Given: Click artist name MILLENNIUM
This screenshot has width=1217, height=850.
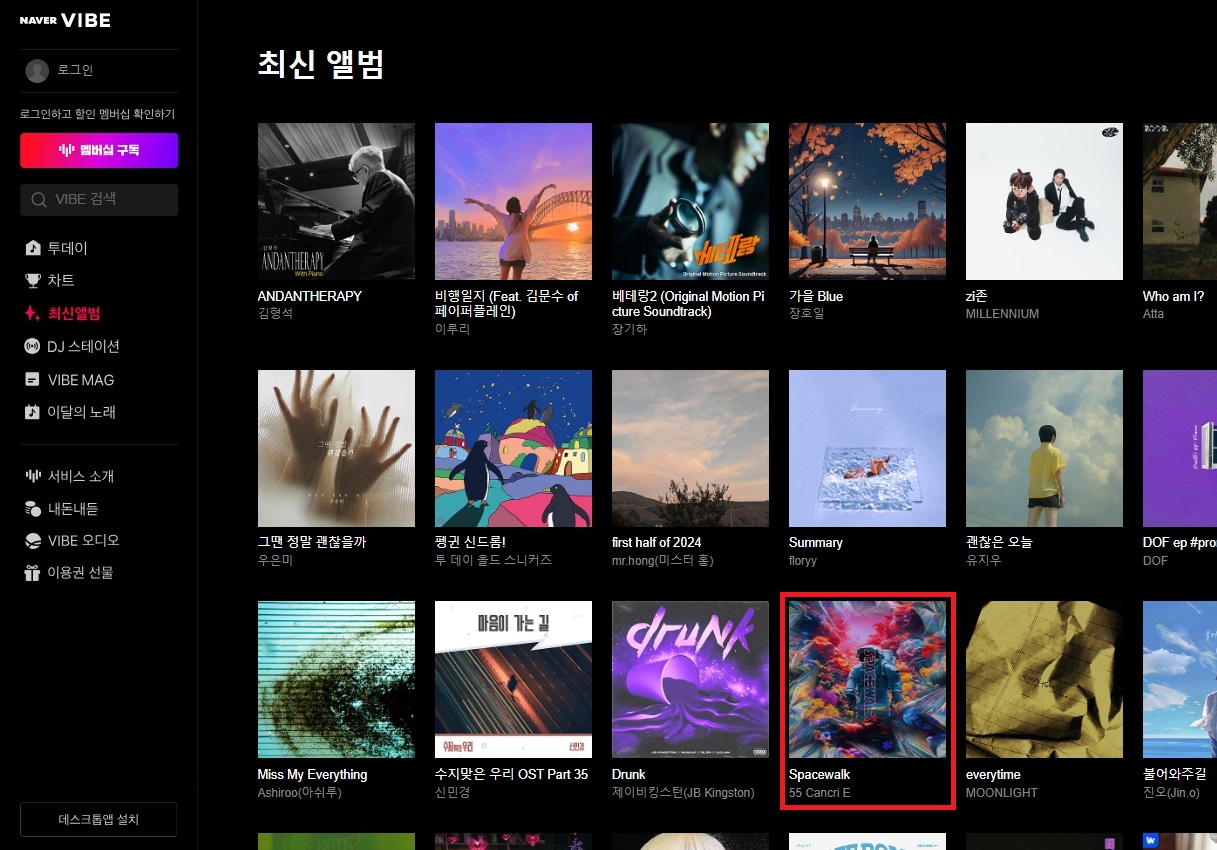Looking at the screenshot, I should pos(1002,314).
